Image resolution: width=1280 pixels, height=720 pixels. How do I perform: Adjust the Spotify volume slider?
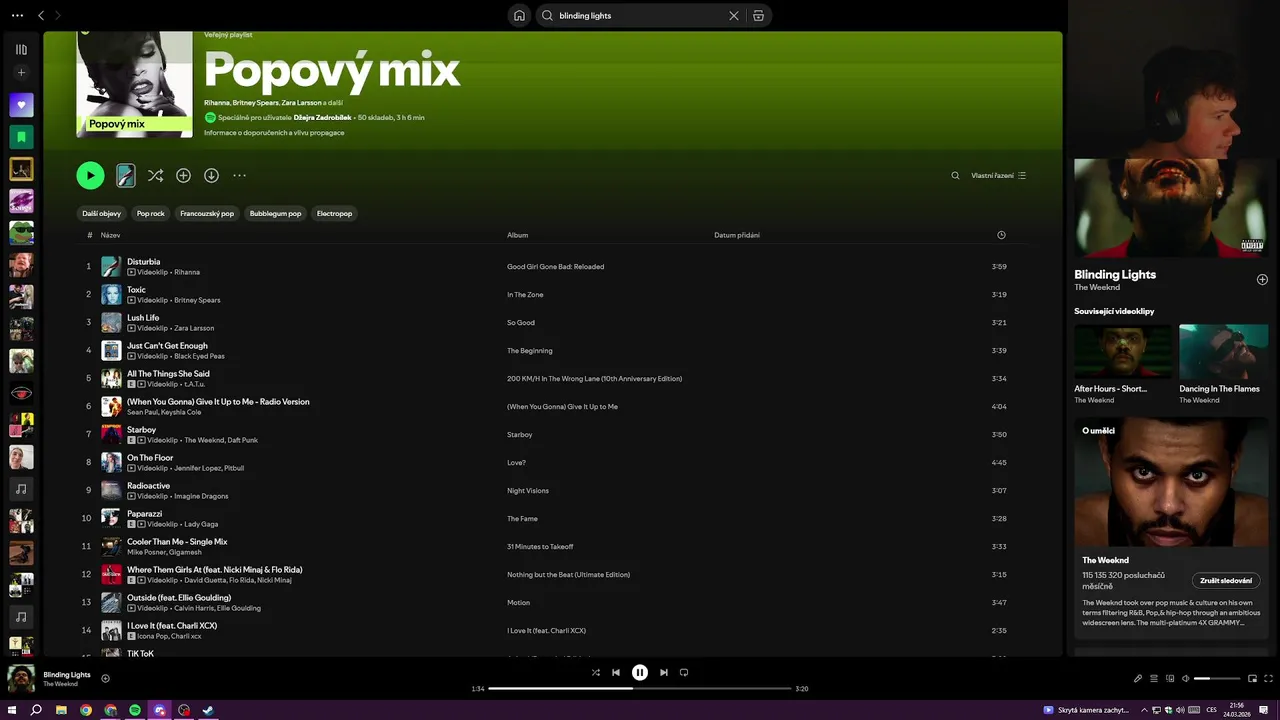[1216, 678]
